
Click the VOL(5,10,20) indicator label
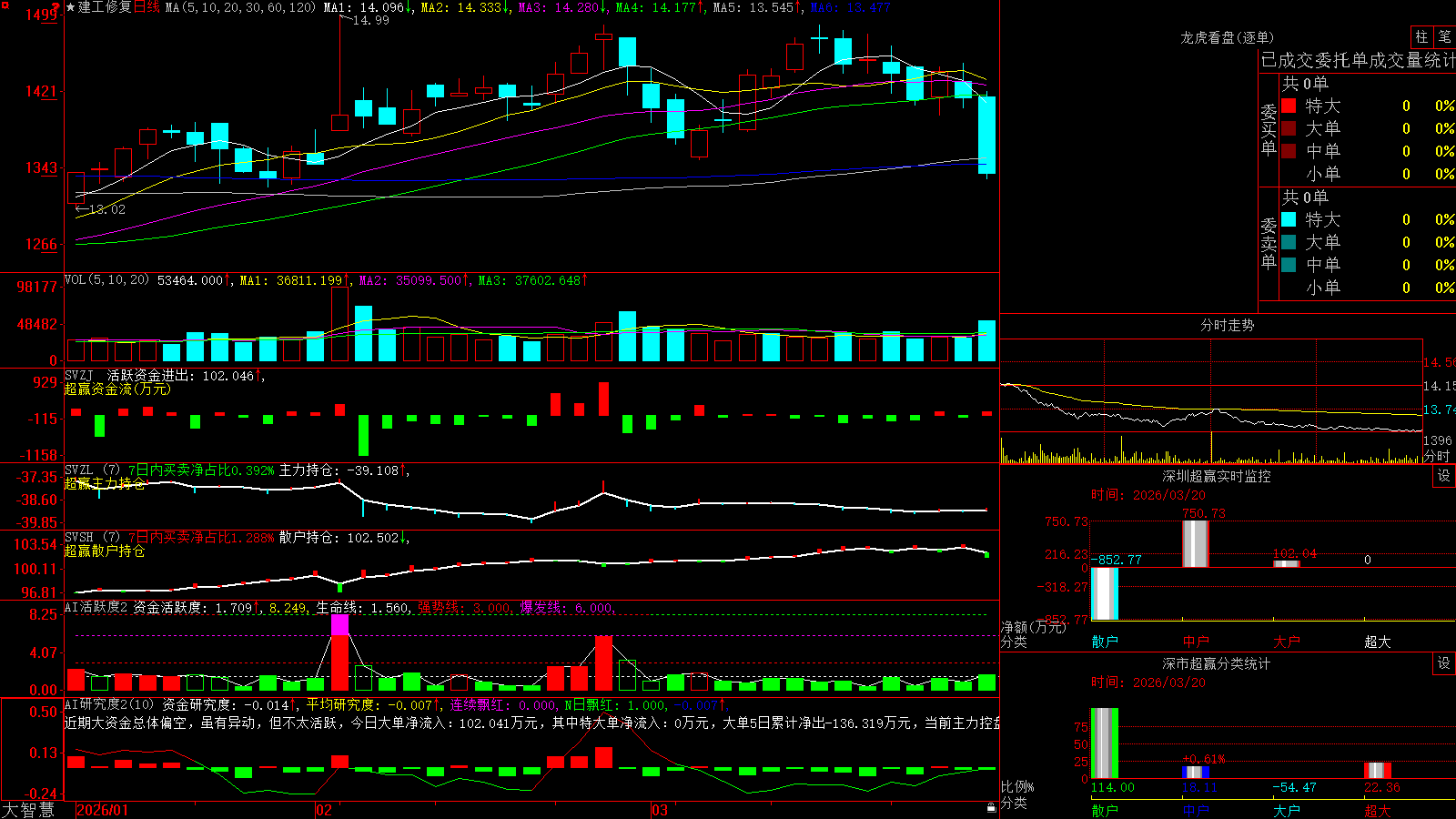[x=106, y=280]
